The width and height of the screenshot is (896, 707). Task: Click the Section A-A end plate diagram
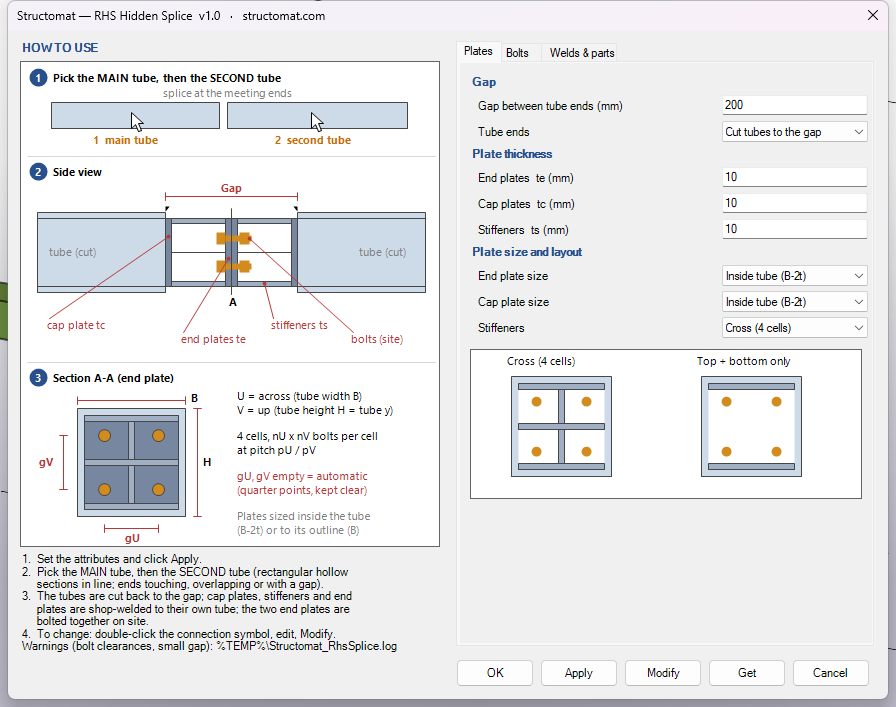pyautogui.click(x=131, y=462)
